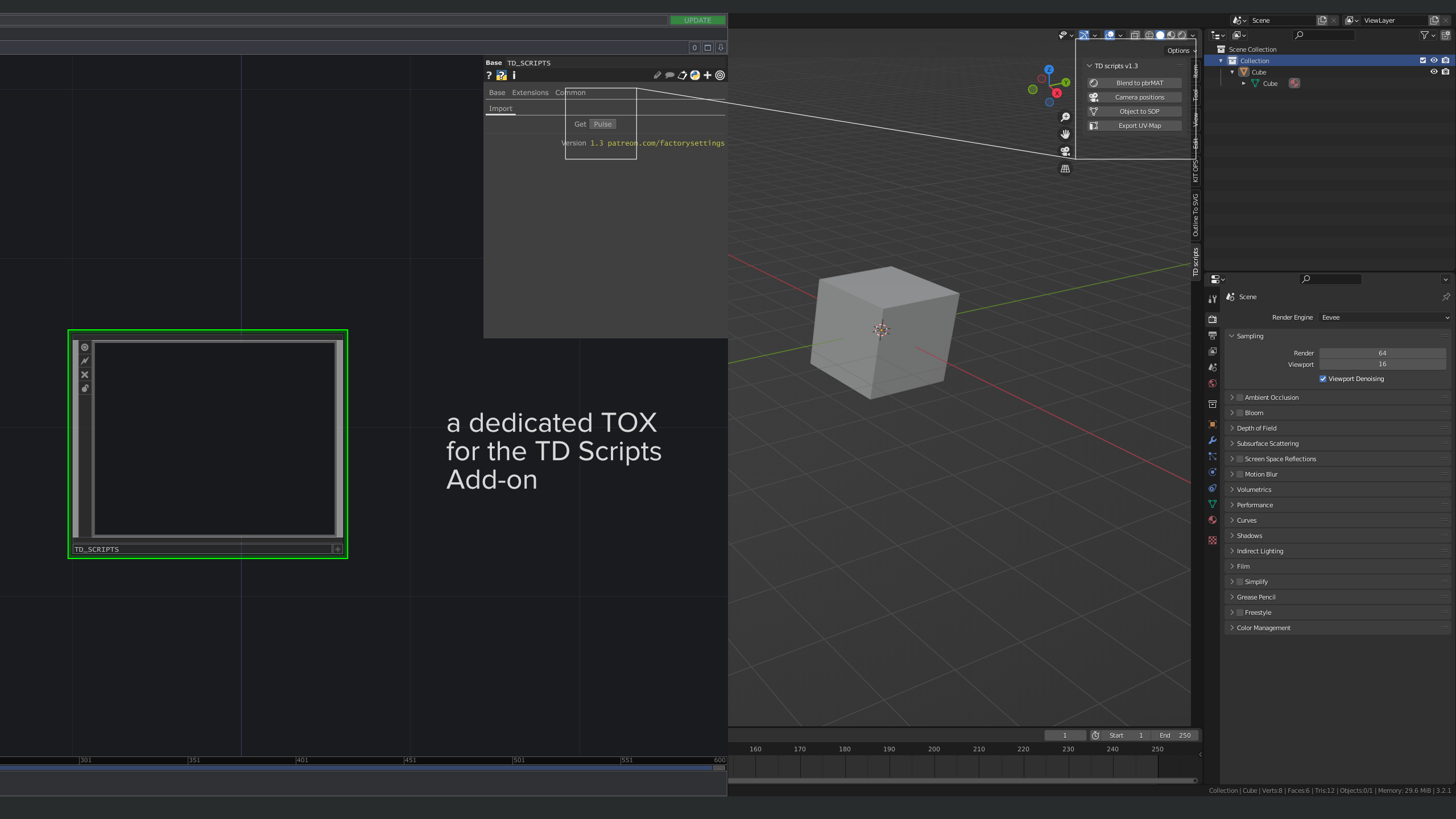Image resolution: width=1456 pixels, height=819 pixels.
Task: Enable the Bloom checkbox
Action: [1240, 413]
